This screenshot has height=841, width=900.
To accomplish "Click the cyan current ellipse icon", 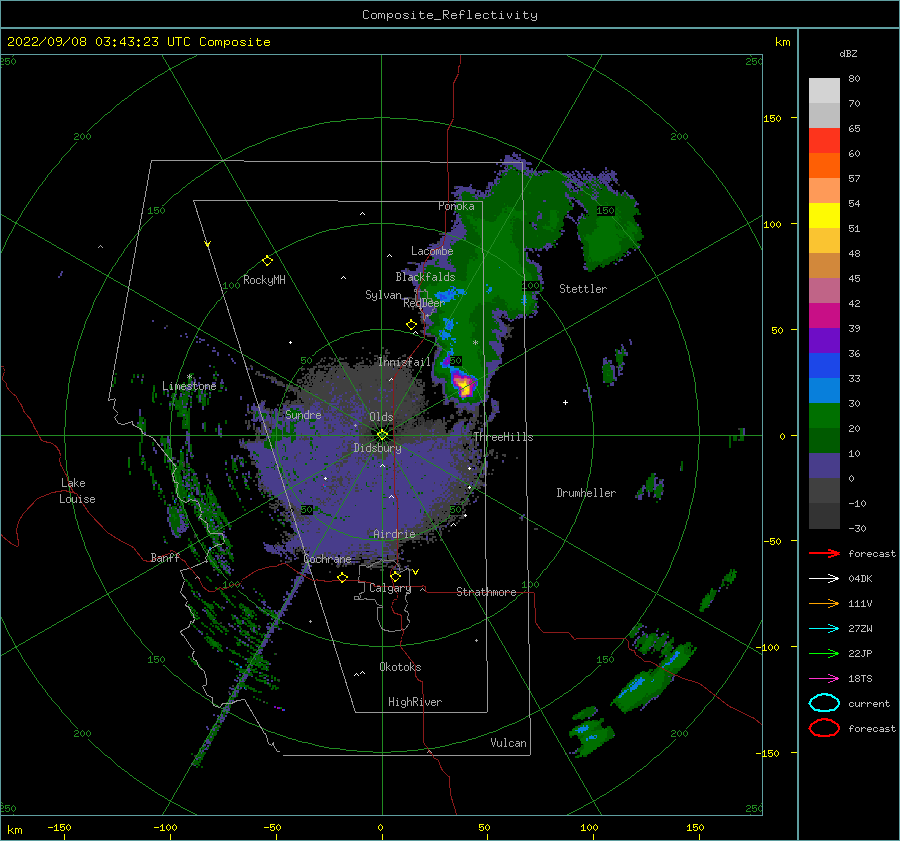I will [824, 703].
